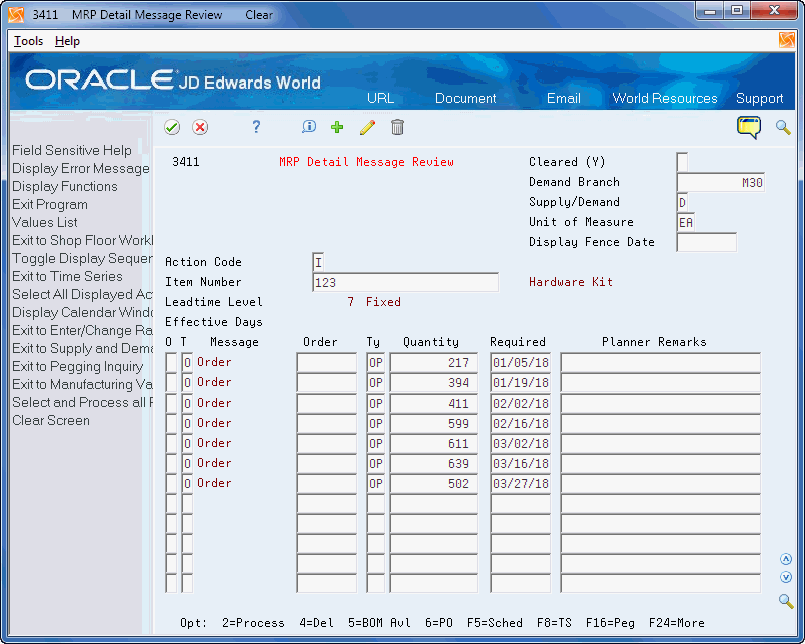Open the Help menu
Screen dimensions: 805x644
[x=67, y=41]
